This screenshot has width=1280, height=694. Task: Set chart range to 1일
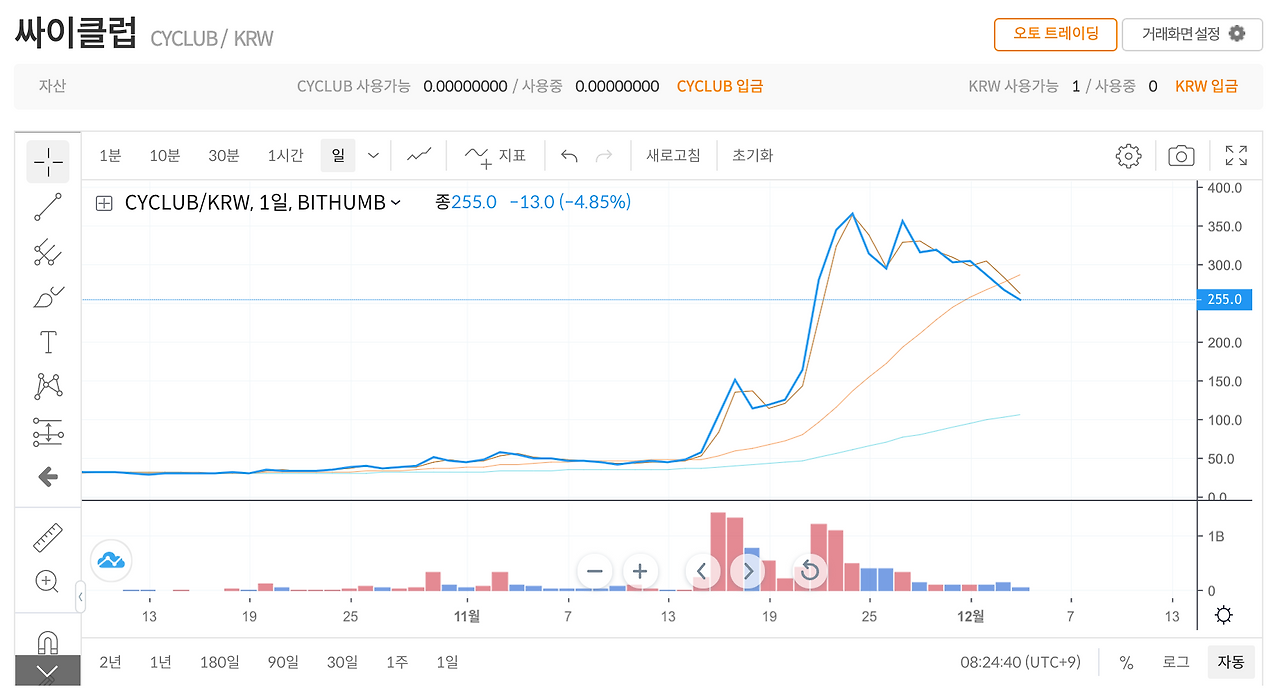[x=447, y=662]
